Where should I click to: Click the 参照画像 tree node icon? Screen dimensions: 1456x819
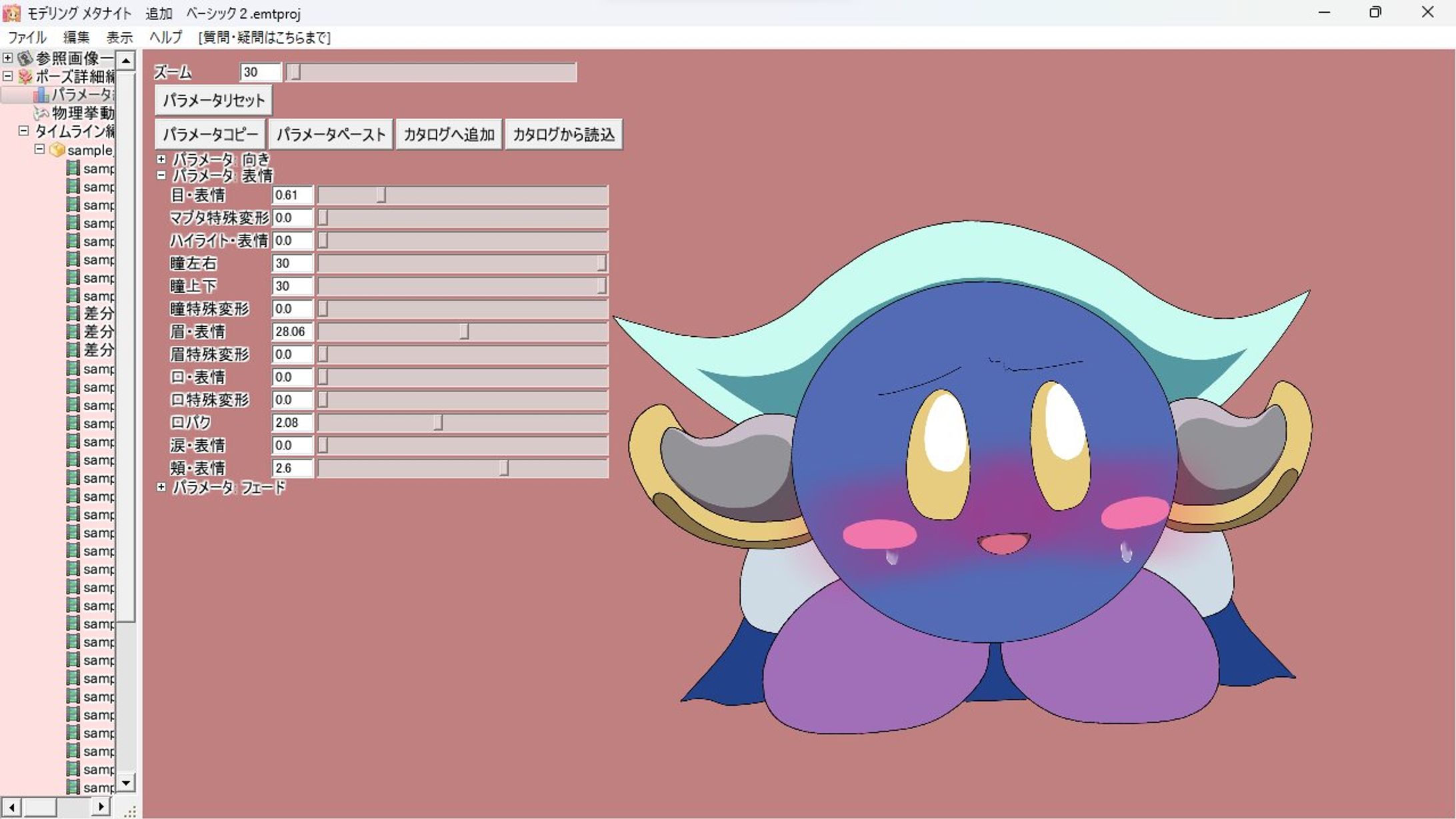click(x=25, y=59)
